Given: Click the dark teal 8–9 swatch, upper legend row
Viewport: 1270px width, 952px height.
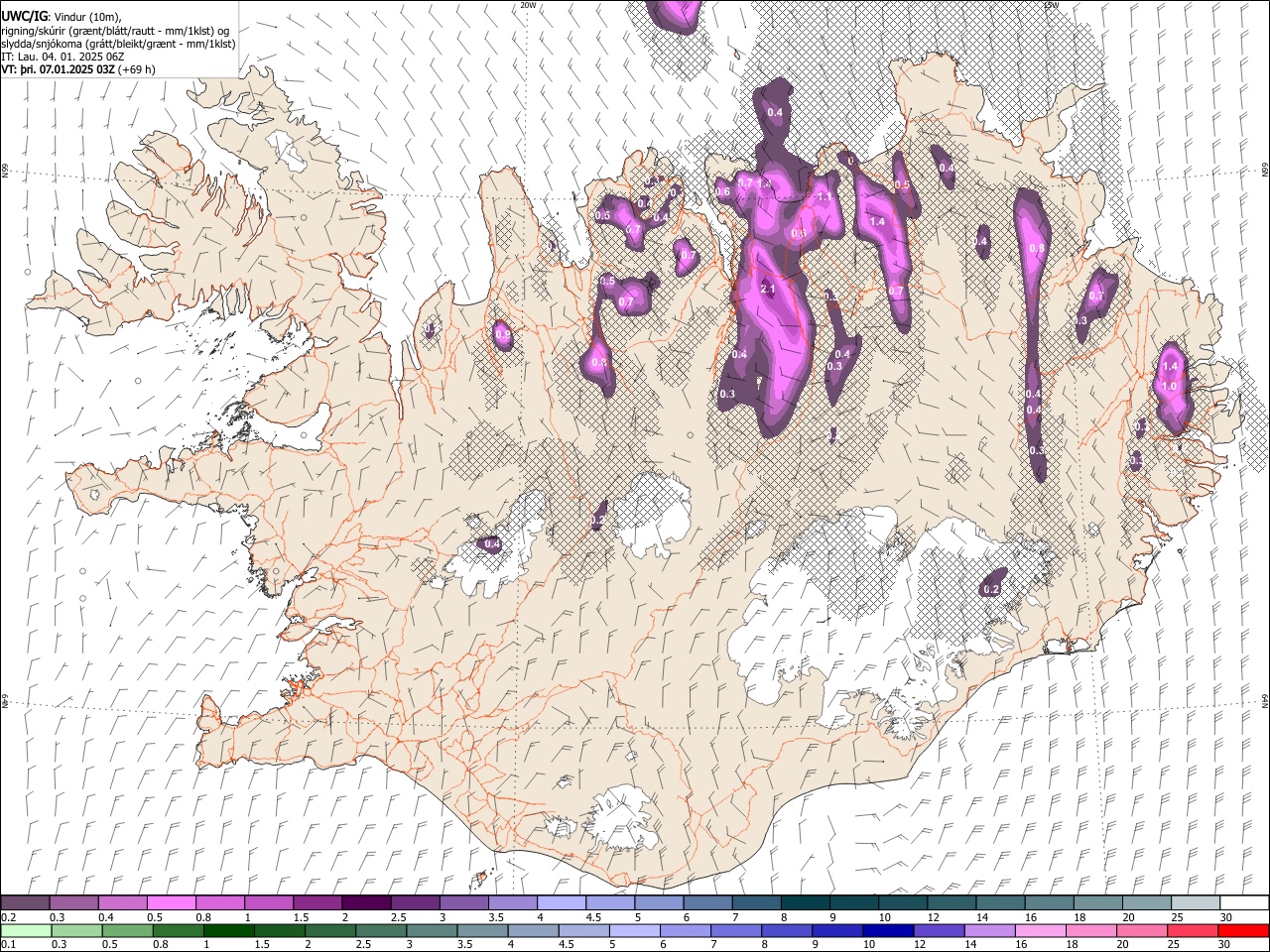Looking at the screenshot, I should (x=805, y=903).
